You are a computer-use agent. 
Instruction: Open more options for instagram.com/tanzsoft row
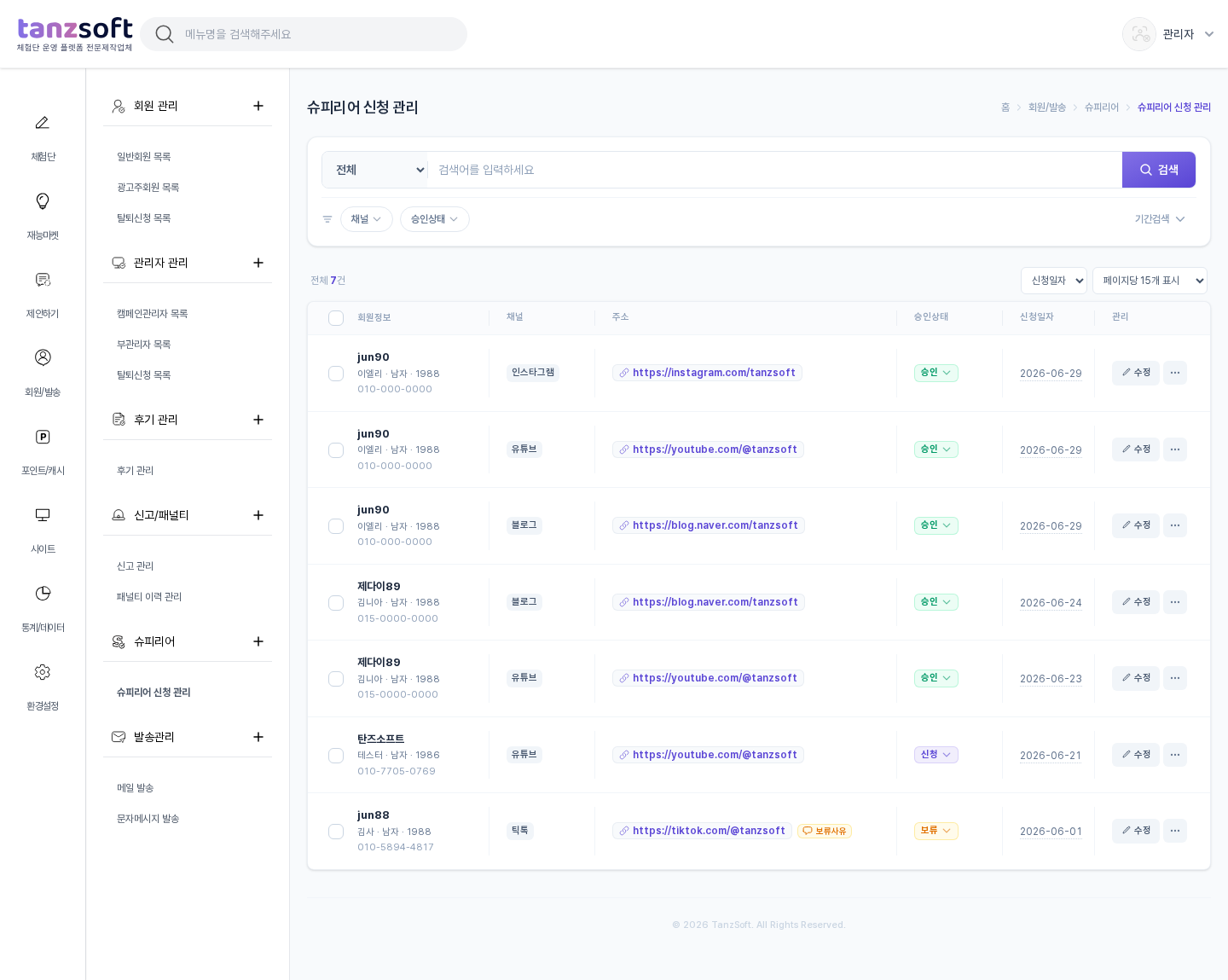pos(1175,373)
